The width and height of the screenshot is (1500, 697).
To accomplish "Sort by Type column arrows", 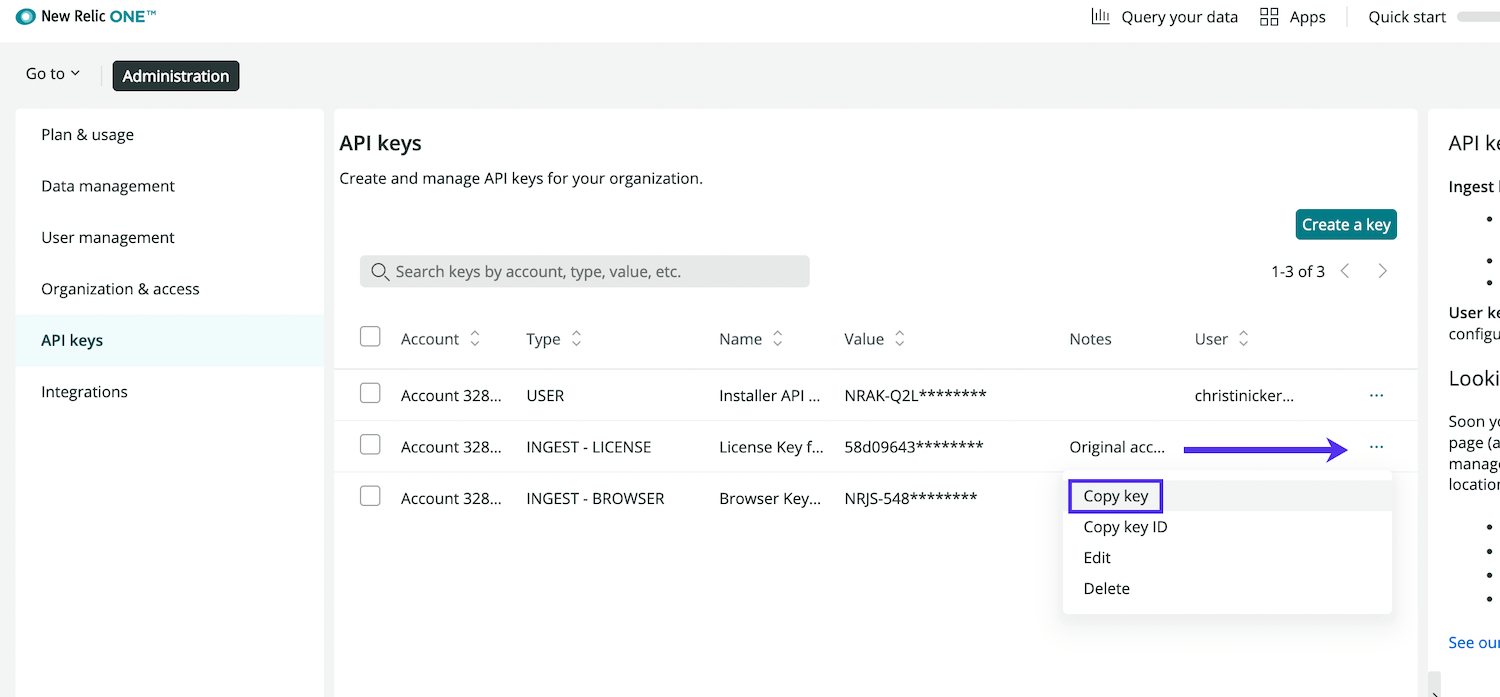I will [576, 339].
